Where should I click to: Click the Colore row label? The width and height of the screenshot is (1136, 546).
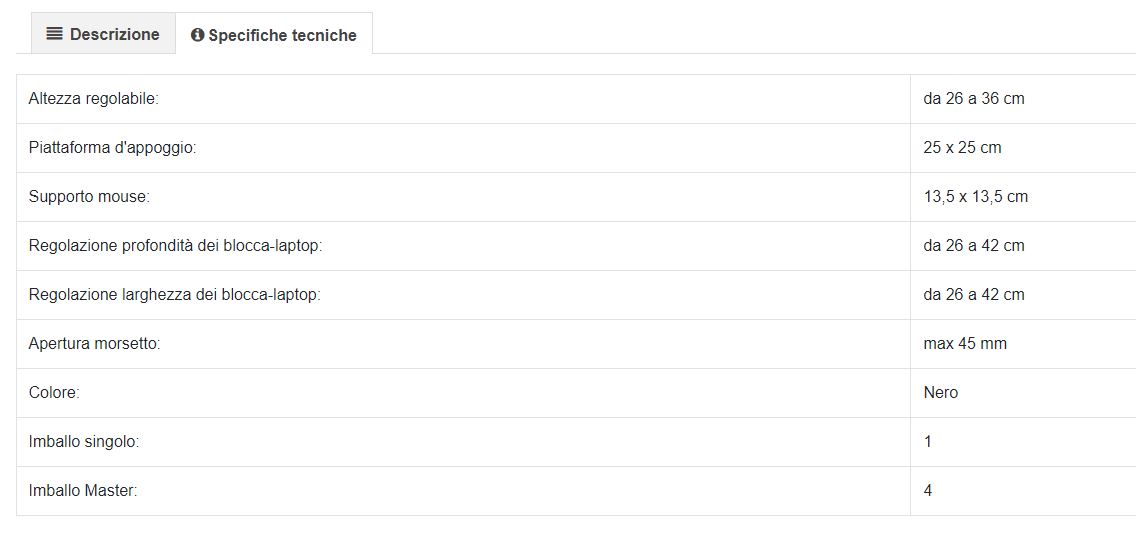(x=54, y=392)
